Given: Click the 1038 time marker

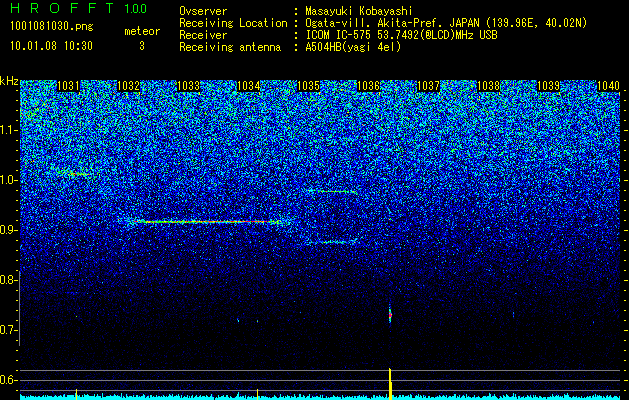Looking at the screenshot, I should (x=488, y=86).
